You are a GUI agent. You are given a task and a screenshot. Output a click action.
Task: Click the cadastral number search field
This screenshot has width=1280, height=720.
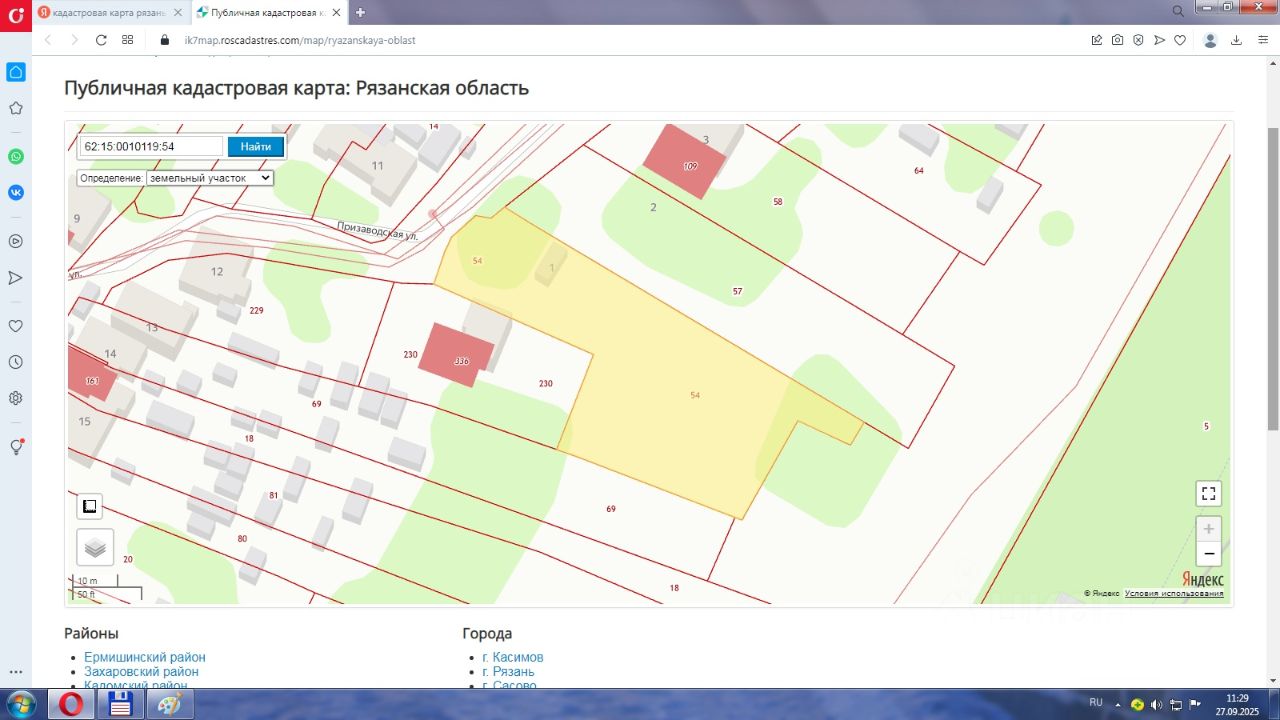tap(151, 146)
